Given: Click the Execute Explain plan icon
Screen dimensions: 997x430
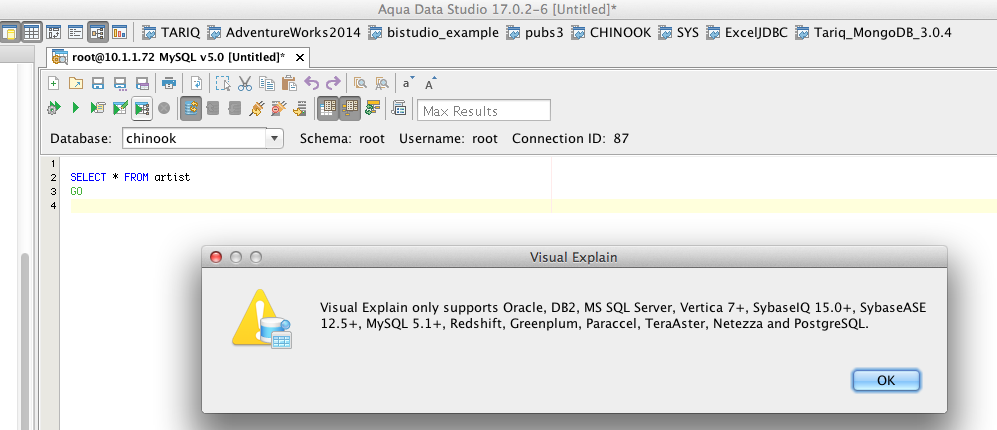Looking at the screenshot, I should coord(142,109).
